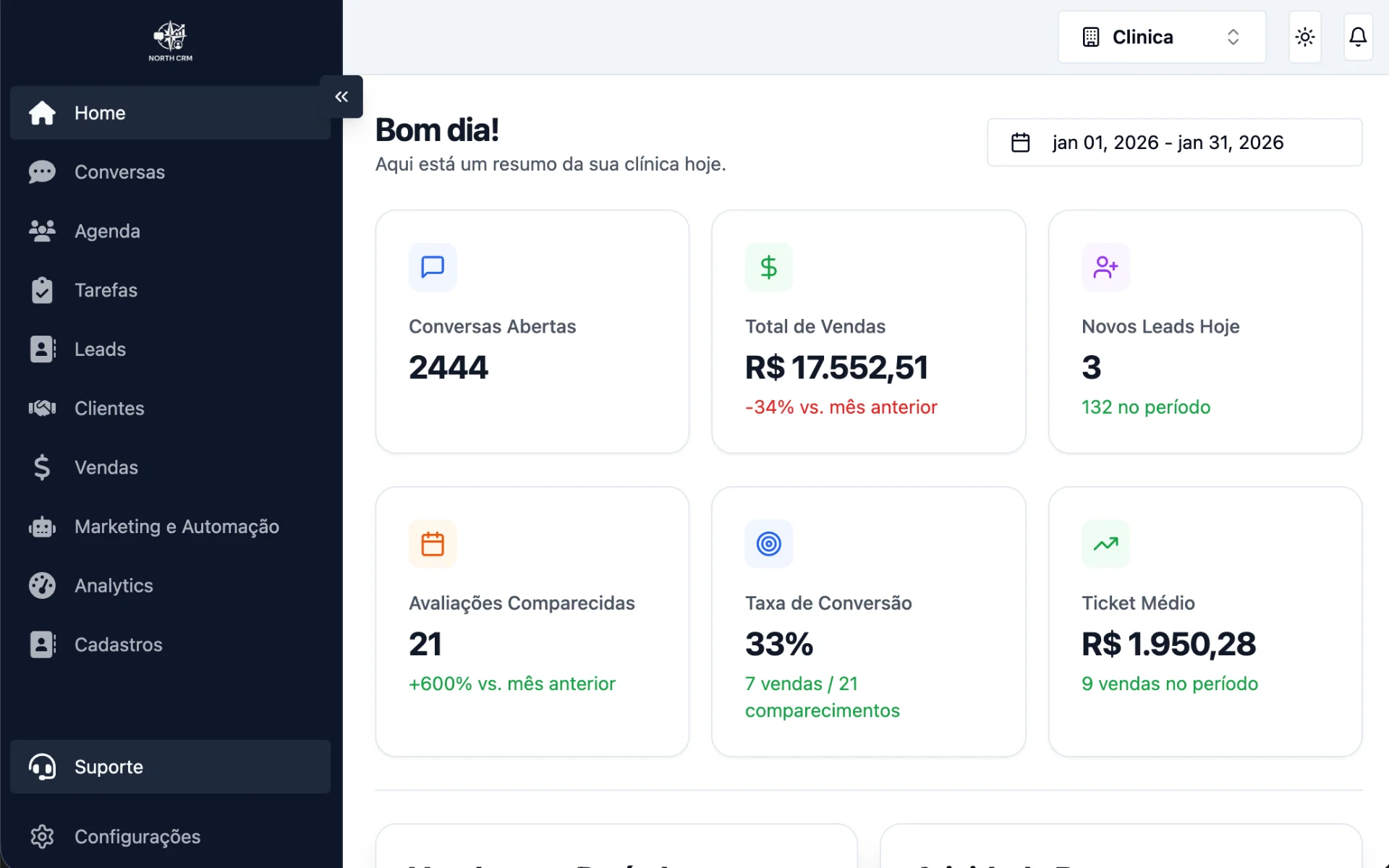1389x868 pixels.
Task: Collapse the sidebar with double-chevron button
Action: point(341,97)
